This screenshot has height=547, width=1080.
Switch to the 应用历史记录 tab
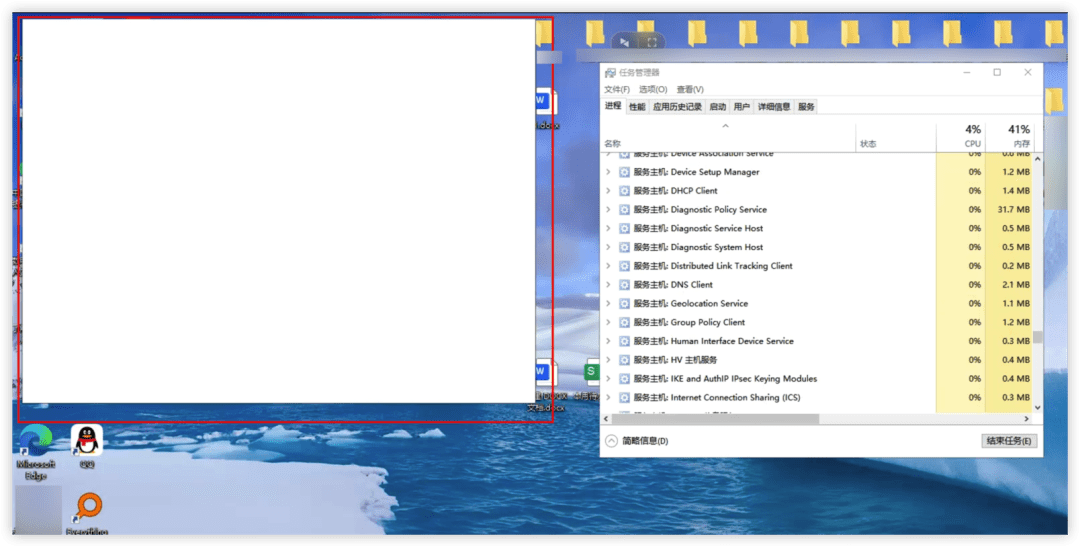[x=678, y=107]
